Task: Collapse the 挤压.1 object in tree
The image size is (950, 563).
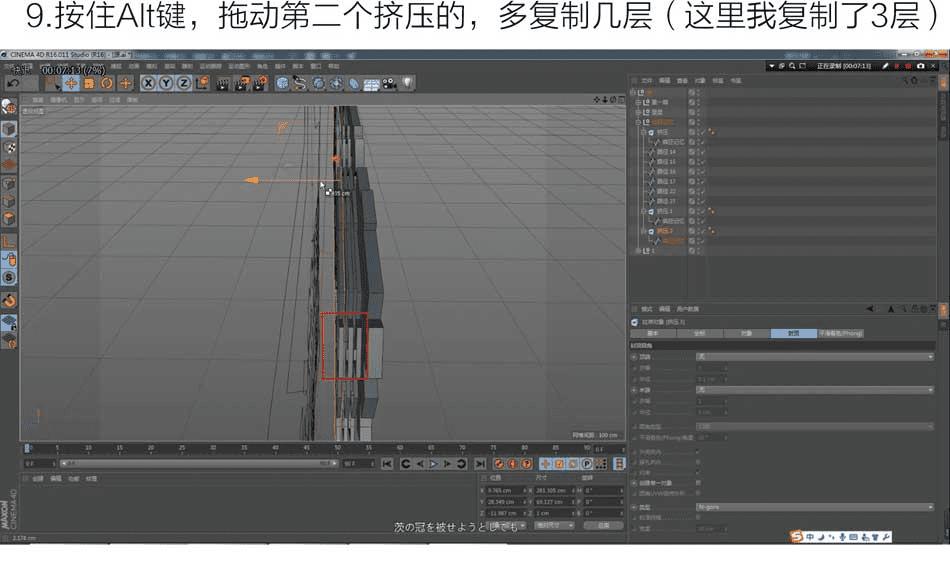Action: (x=644, y=212)
